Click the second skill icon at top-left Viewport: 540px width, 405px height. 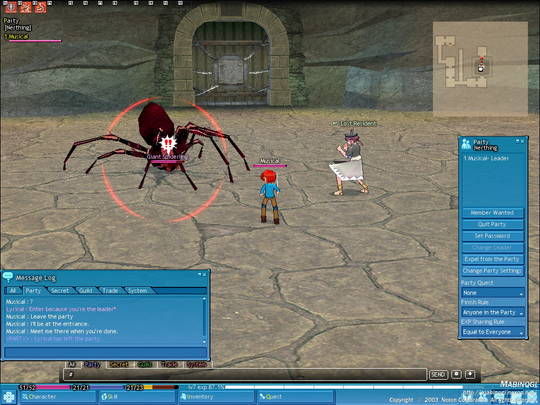point(25,7)
